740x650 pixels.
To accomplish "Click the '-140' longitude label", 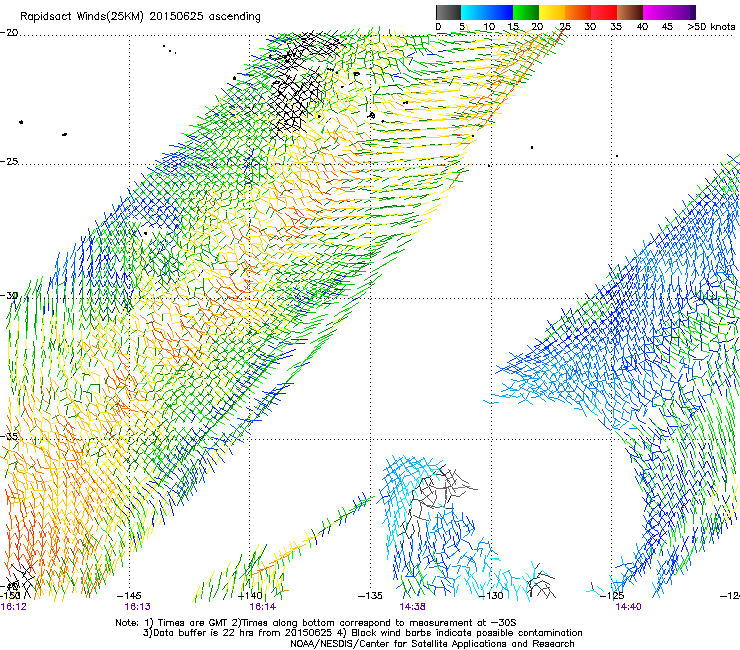I will (x=250, y=596).
